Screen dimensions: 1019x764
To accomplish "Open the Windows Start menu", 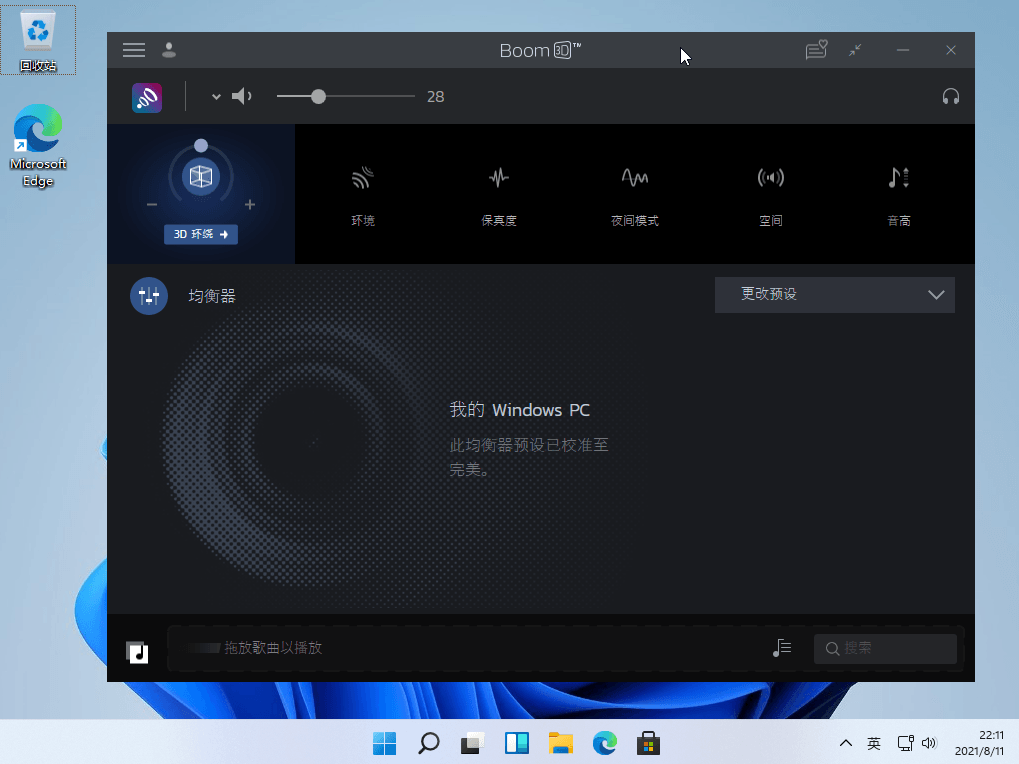I will [385, 743].
